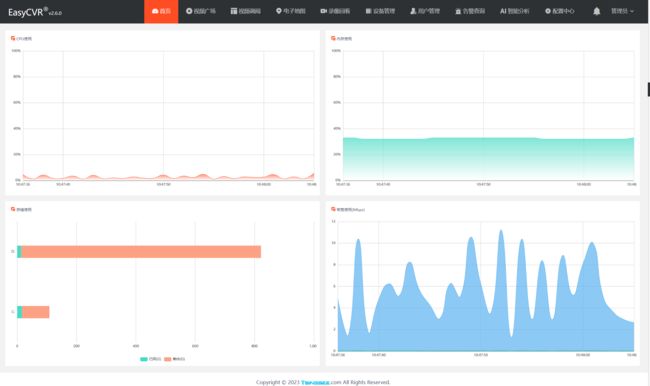Click the green memory usage area

[x=488, y=159]
